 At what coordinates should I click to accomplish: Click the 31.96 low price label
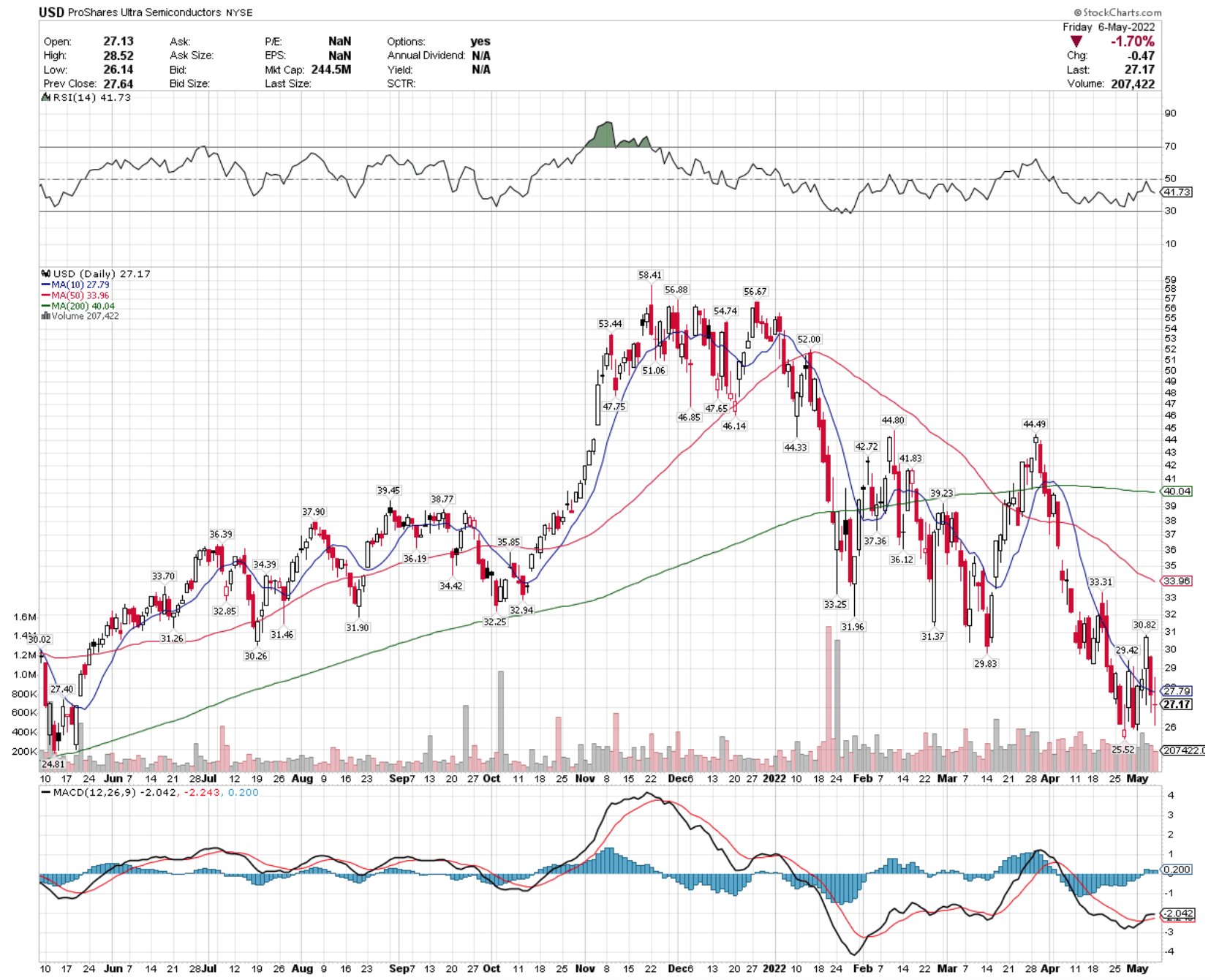(853, 627)
